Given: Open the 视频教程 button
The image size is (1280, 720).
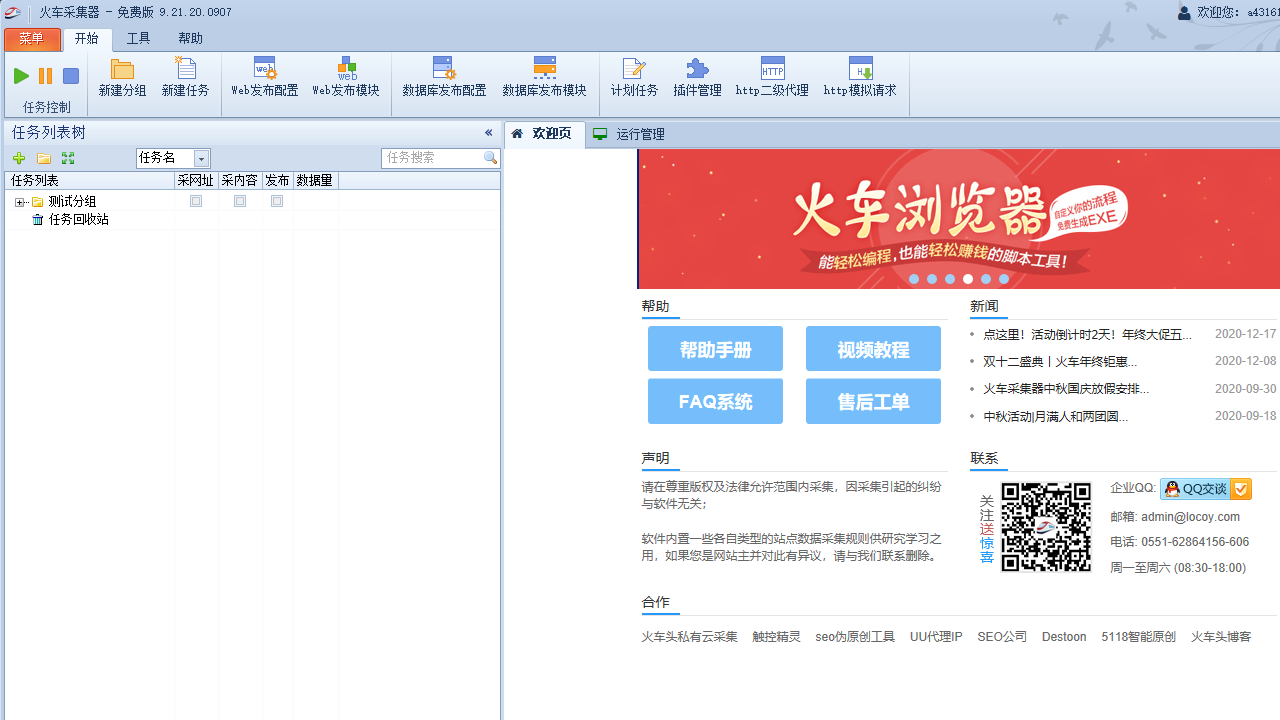Looking at the screenshot, I should tap(873, 349).
